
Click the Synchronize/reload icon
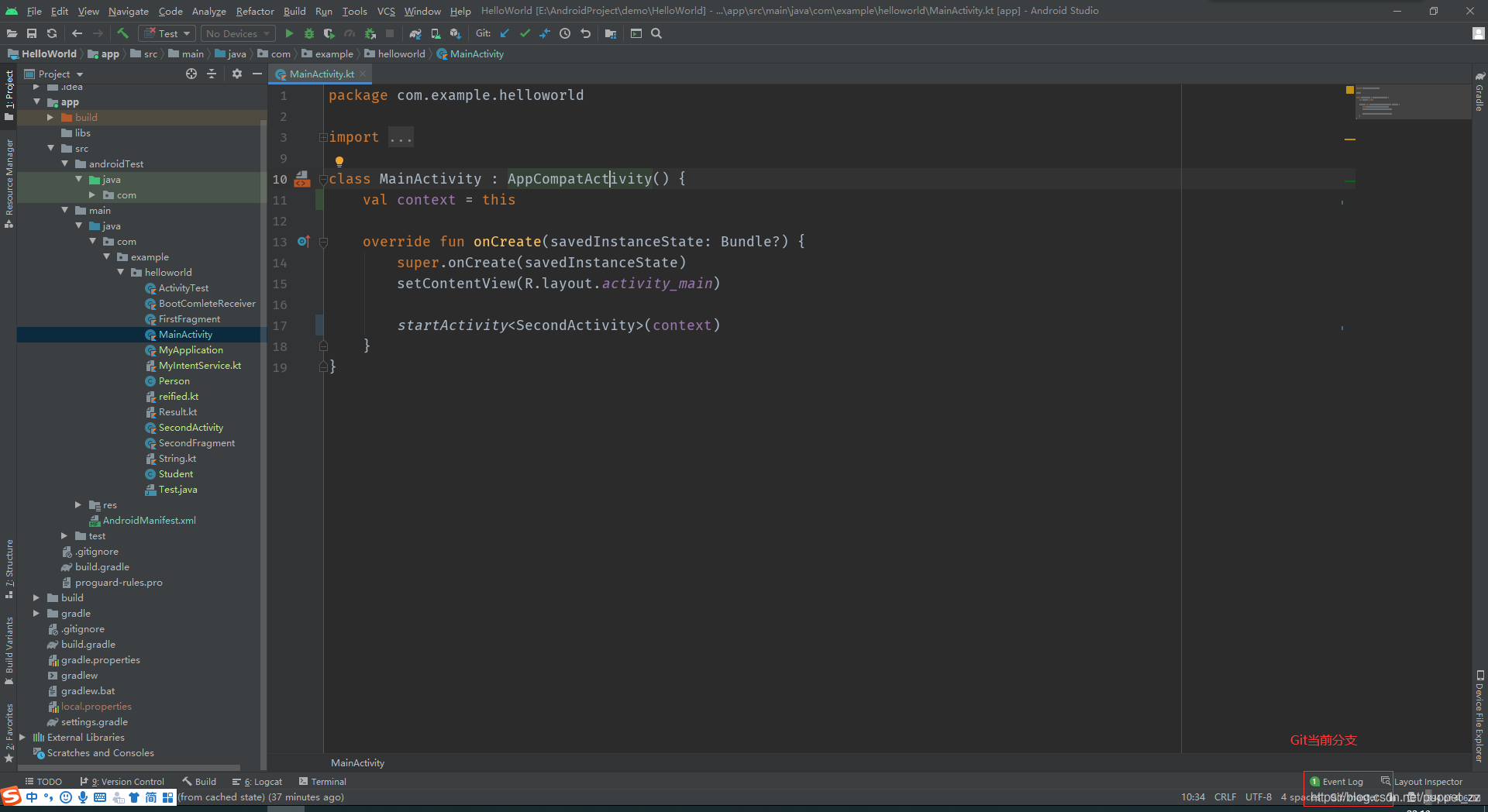point(52,33)
